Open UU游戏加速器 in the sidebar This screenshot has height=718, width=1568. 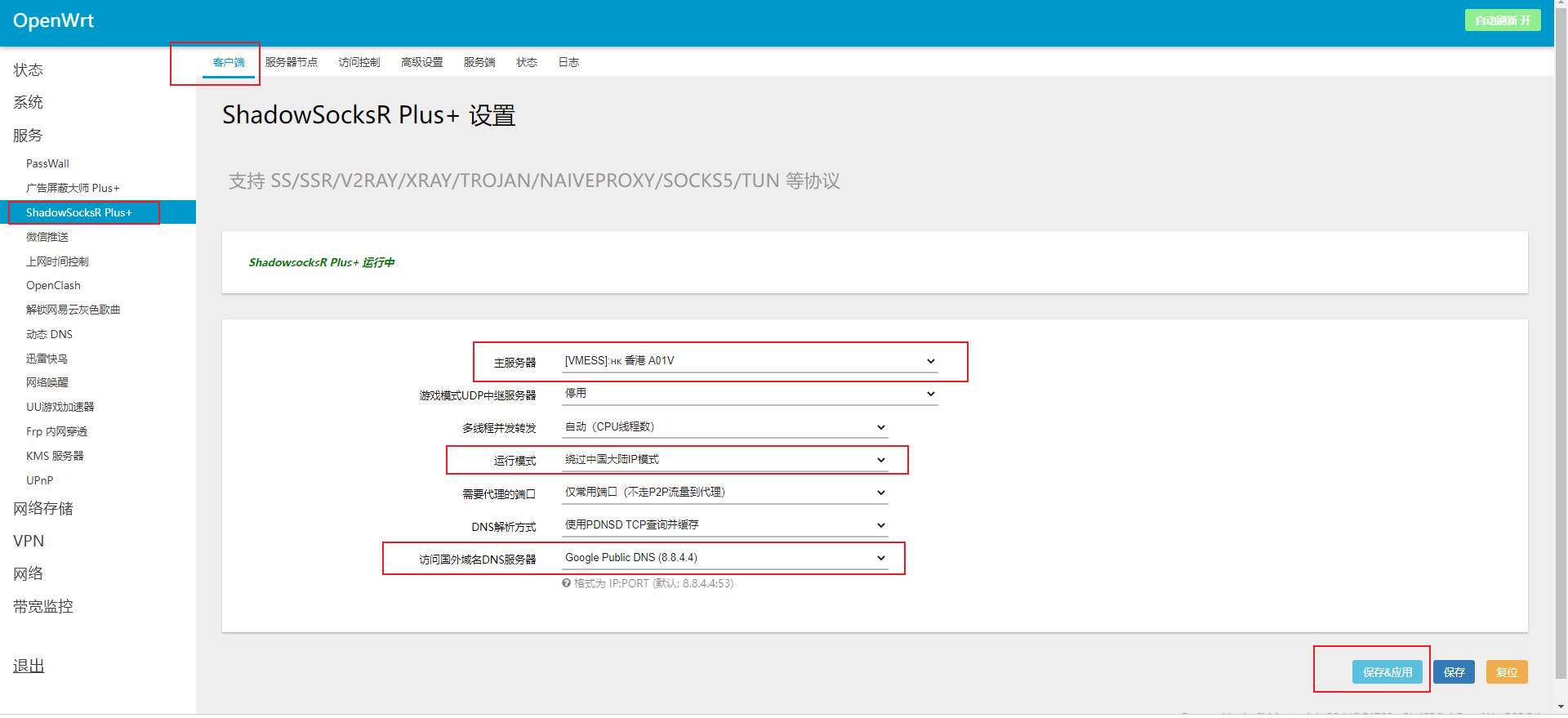(x=60, y=407)
